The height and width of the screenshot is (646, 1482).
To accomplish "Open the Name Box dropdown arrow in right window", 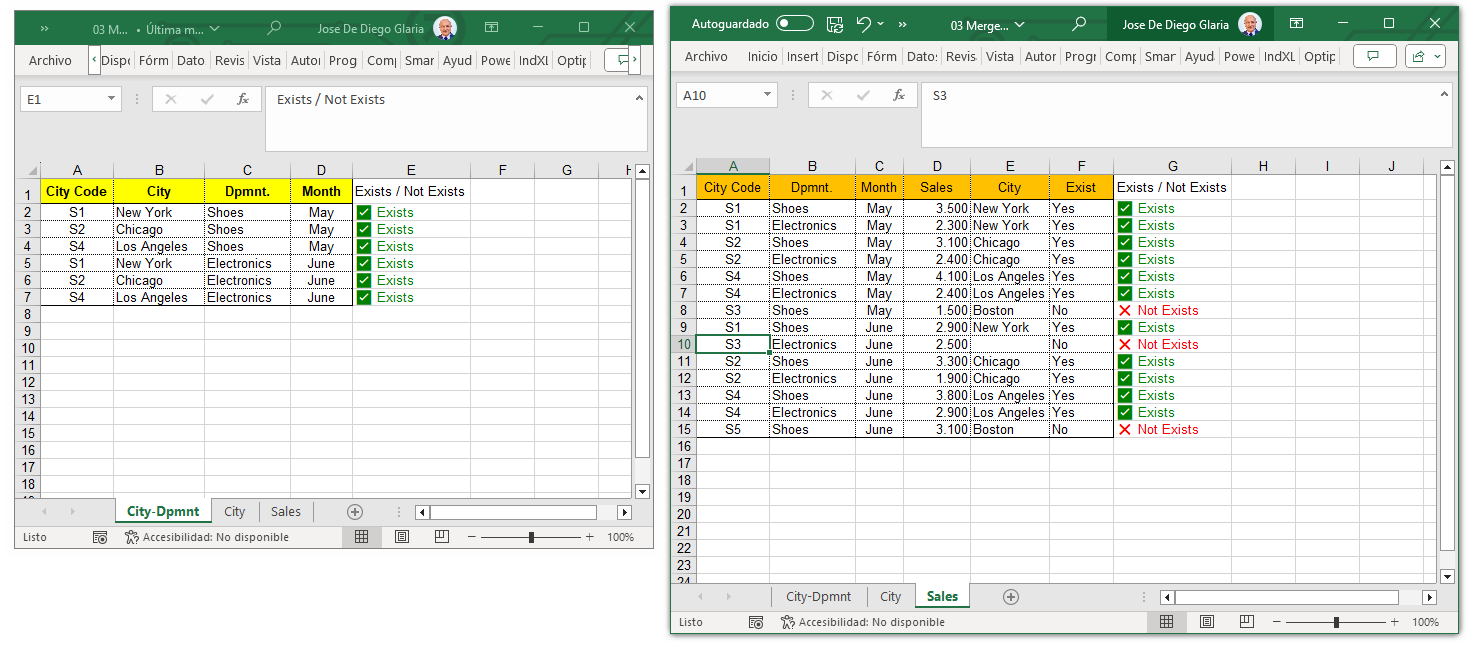I will 767,95.
